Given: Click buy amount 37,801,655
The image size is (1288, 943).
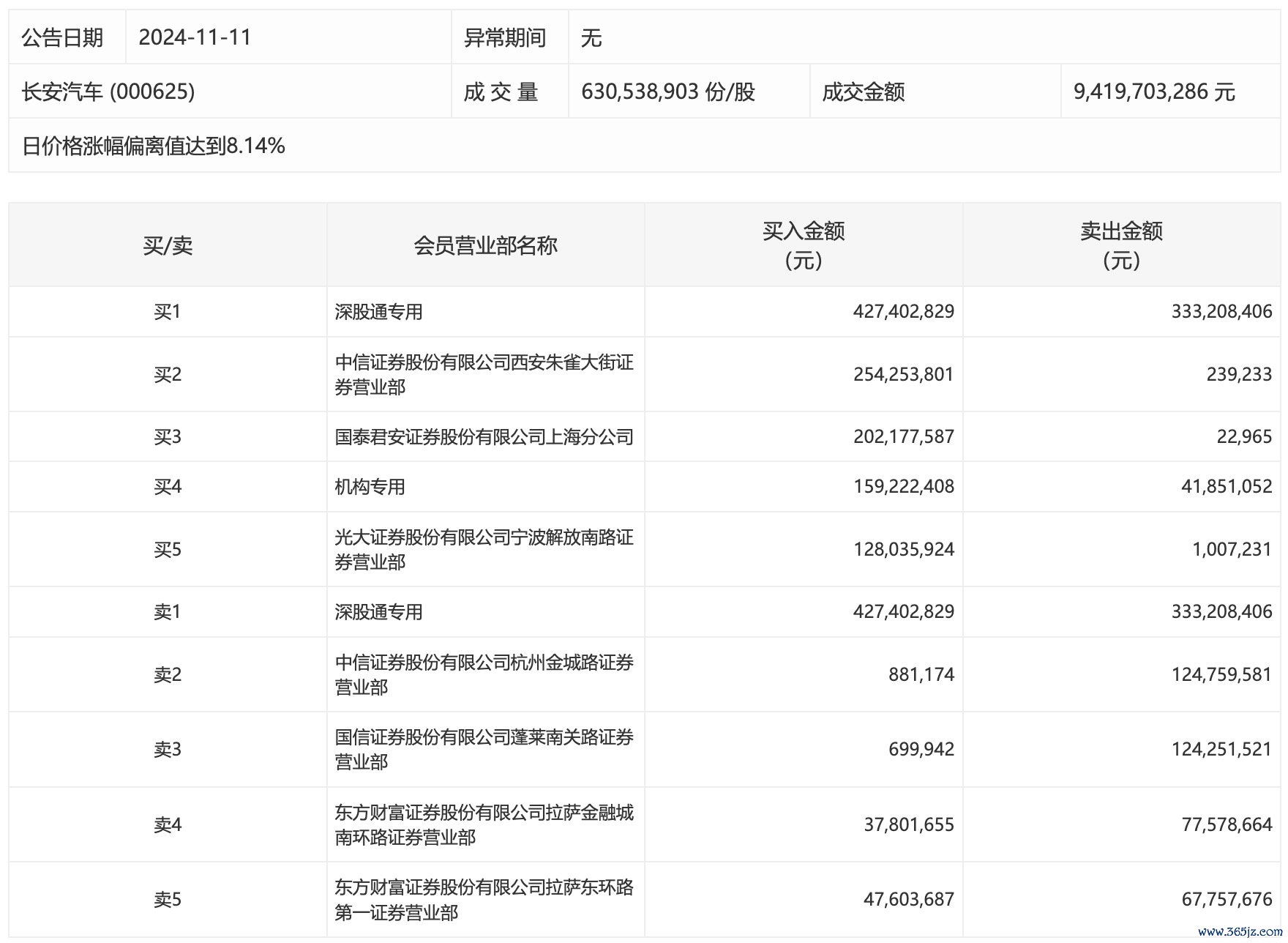Looking at the screenshot, I should pos(909,824).
